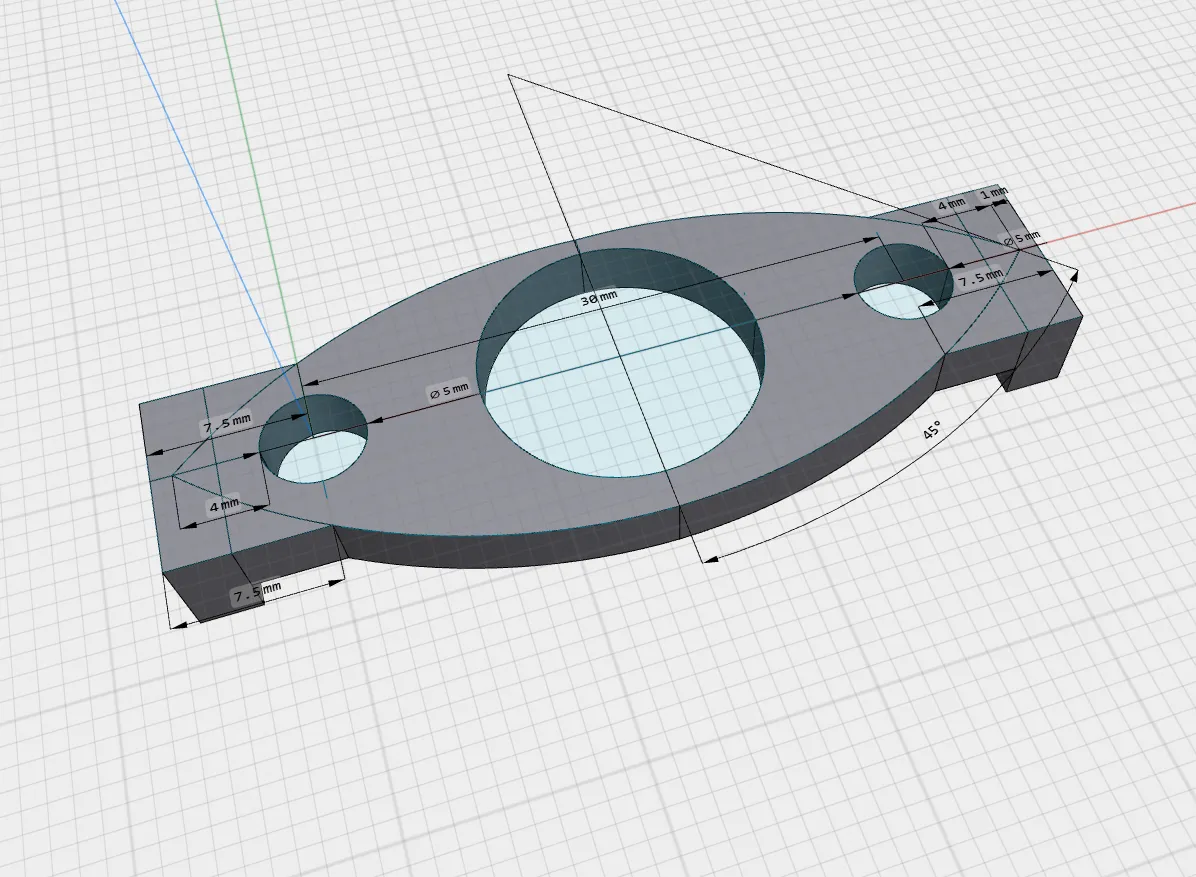Pick the 4 mm label beside 1 mm

coord(951,204)
